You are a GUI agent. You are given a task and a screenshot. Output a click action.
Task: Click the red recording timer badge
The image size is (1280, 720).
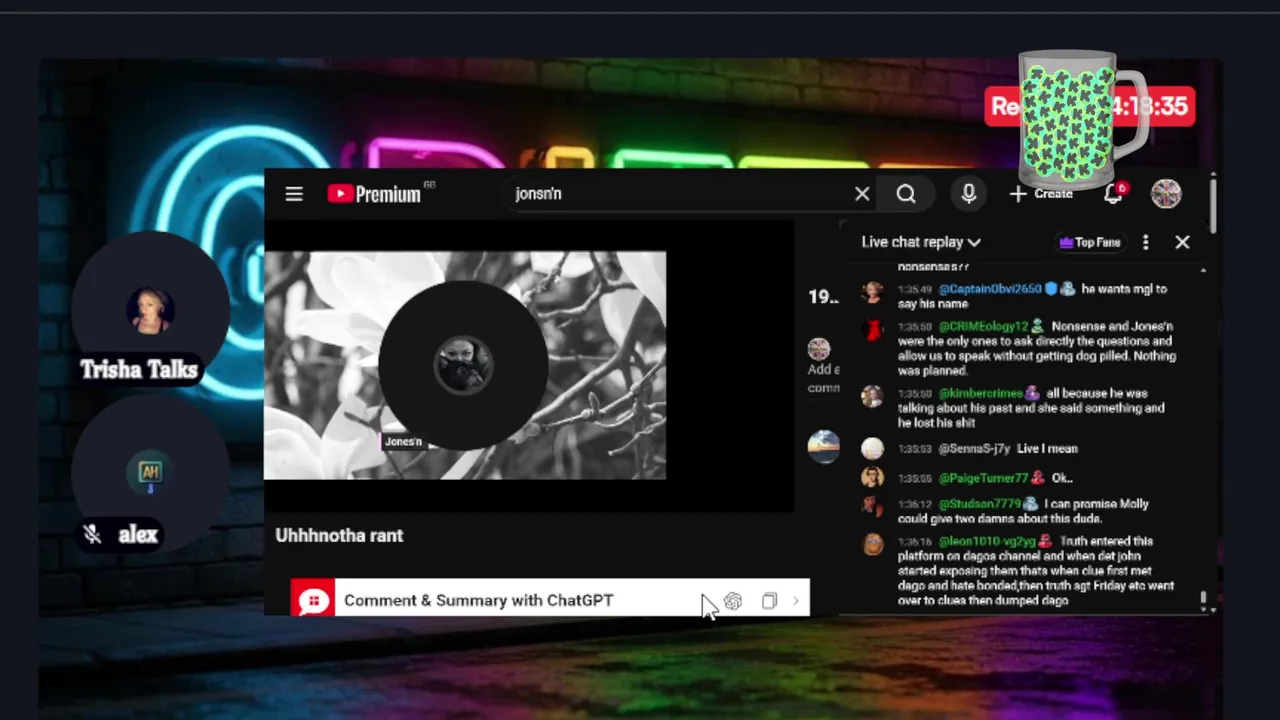(1090, 106)
